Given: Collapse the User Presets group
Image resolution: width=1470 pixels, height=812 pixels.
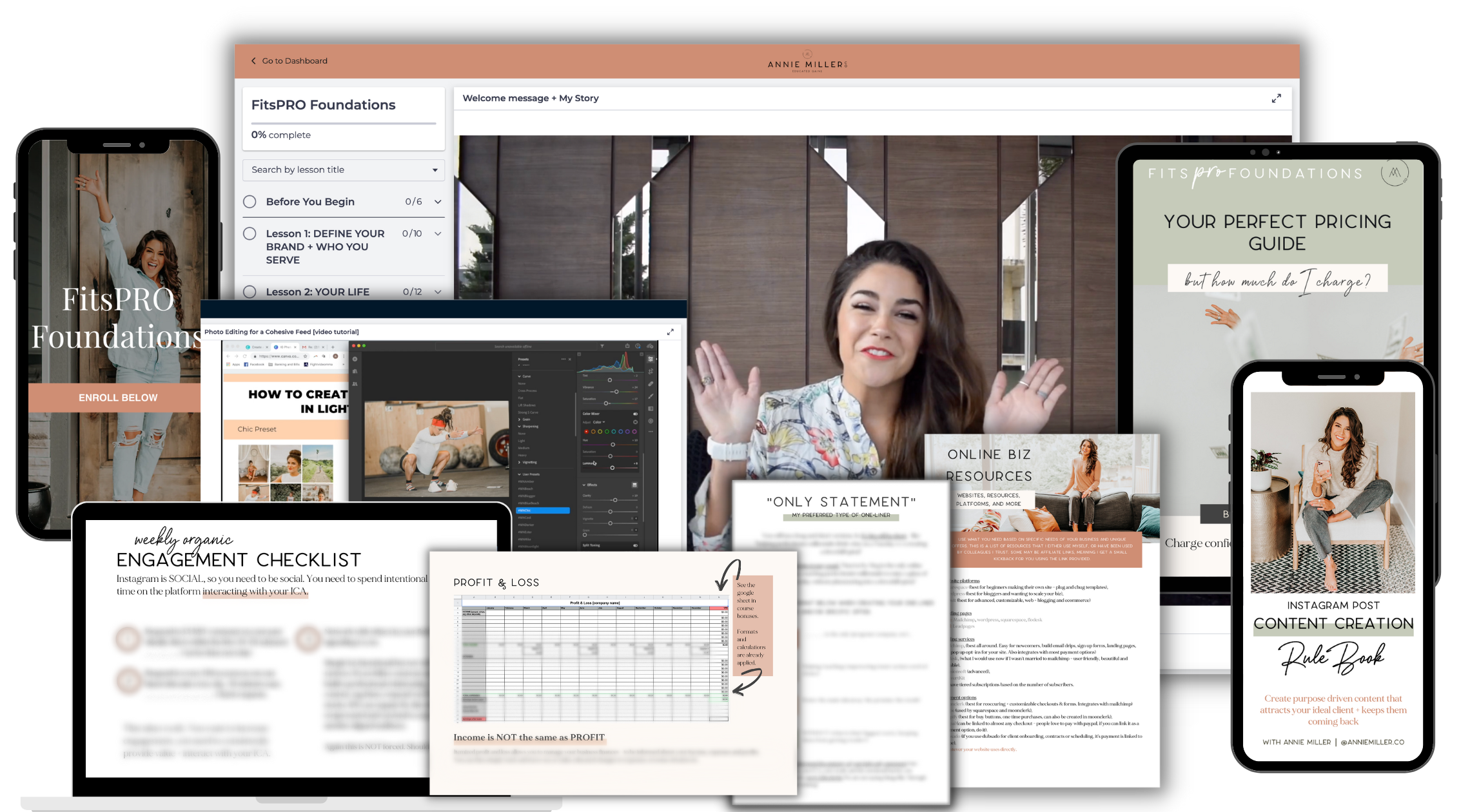Looking at the screenshot, I should (x=519, y=474).
